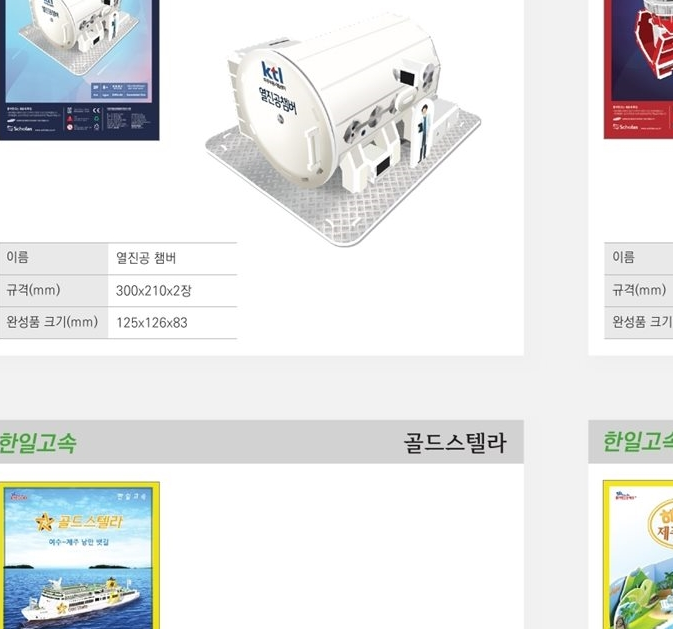
Task: Click the 골드스텔라 product title
Action: (x=455, y=443)
